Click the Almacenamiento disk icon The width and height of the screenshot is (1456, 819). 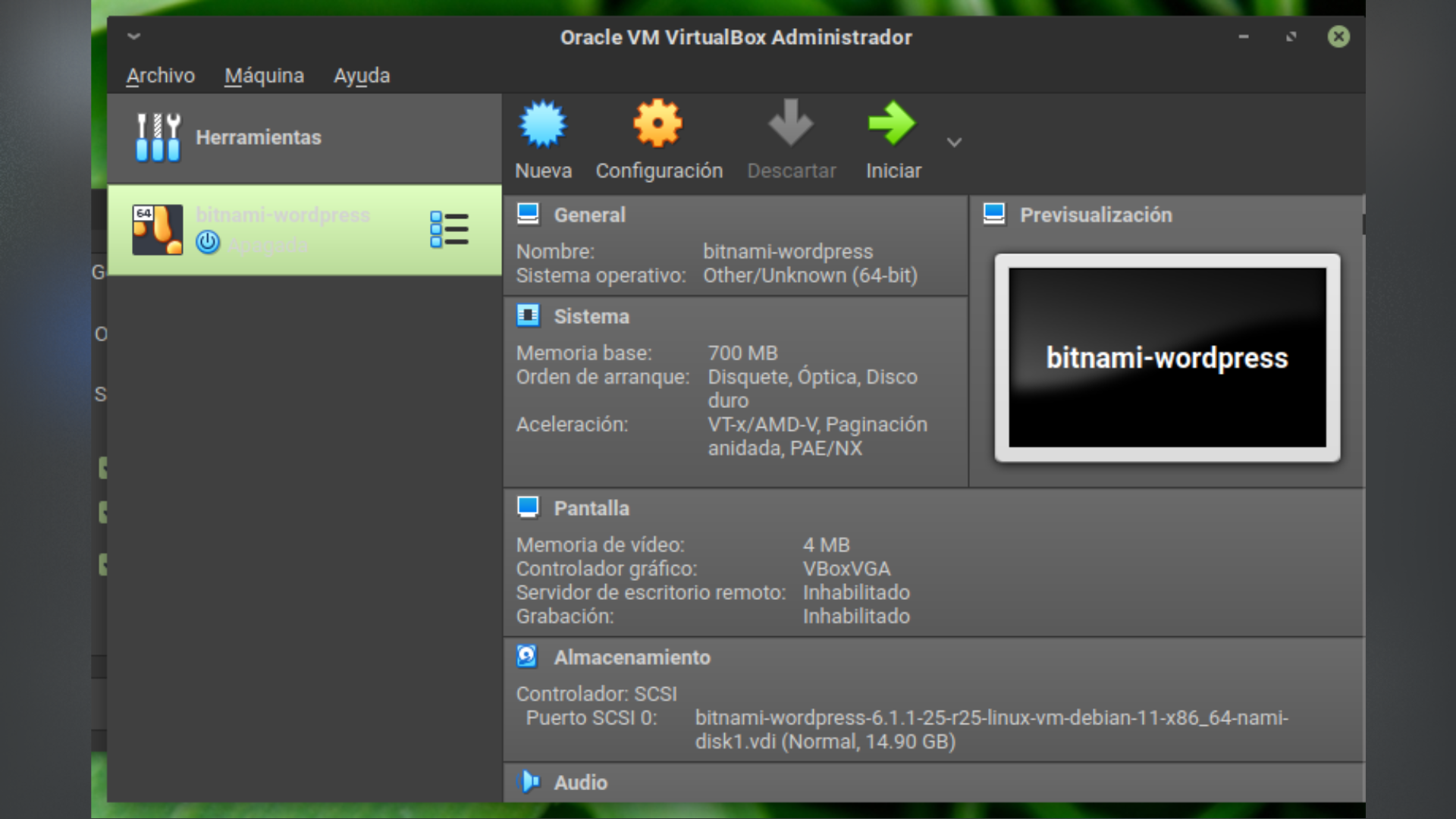[527, 656]
